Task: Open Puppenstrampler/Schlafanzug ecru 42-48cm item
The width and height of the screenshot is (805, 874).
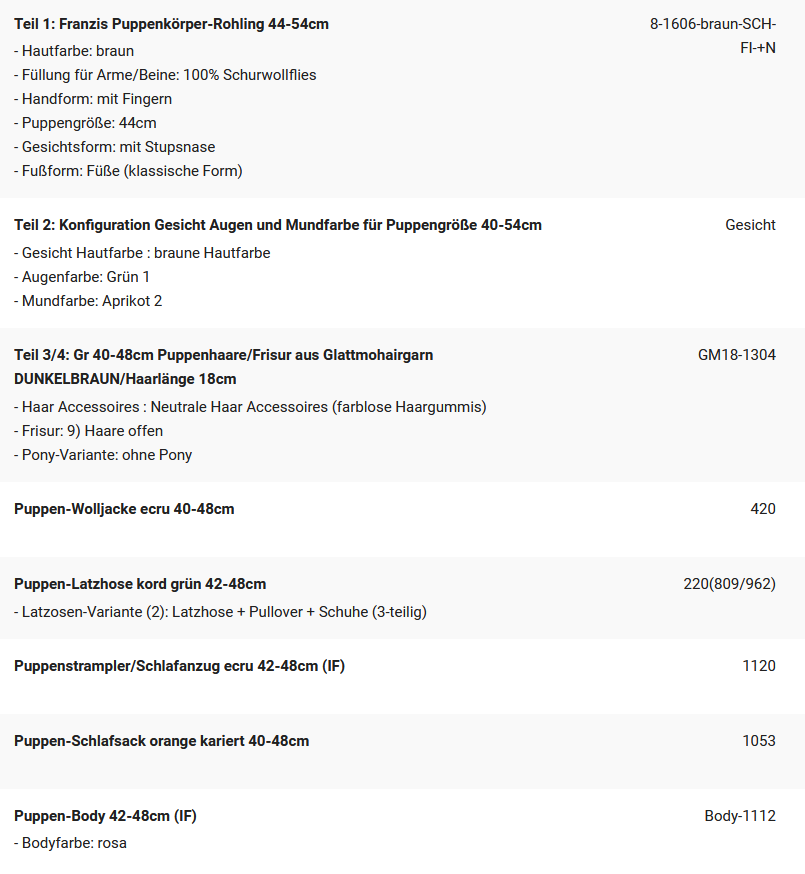Action: pos(180,666)
